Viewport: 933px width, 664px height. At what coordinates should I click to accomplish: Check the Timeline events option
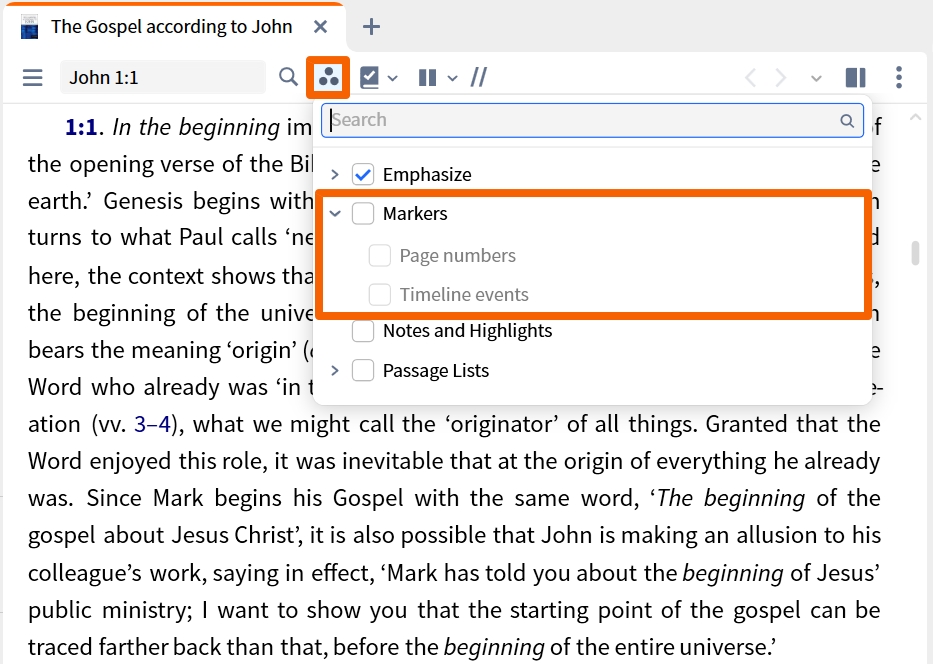pyautogui.click(x=380, y=294)
